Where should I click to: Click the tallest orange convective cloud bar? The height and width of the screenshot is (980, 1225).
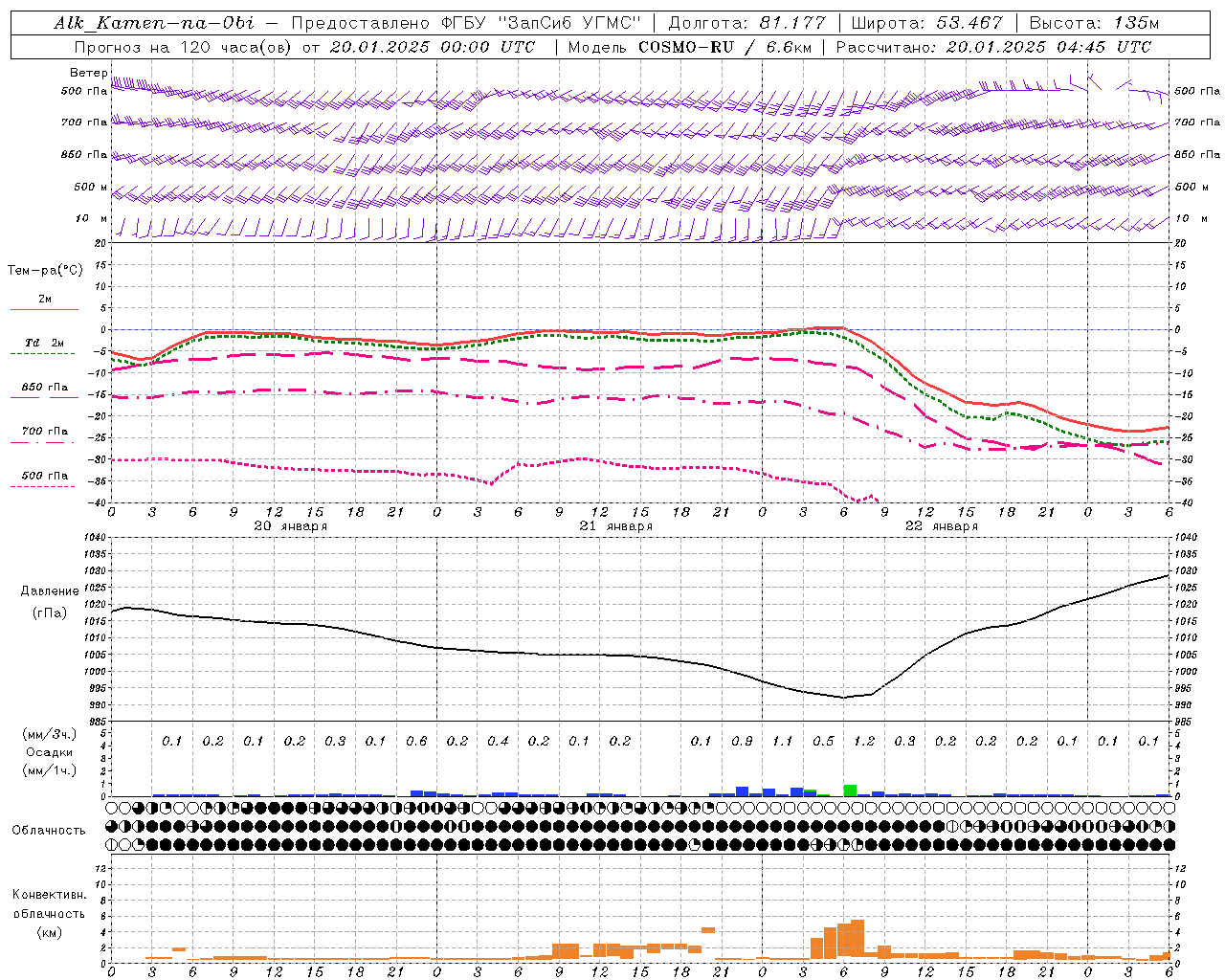[x=857, y=938]
